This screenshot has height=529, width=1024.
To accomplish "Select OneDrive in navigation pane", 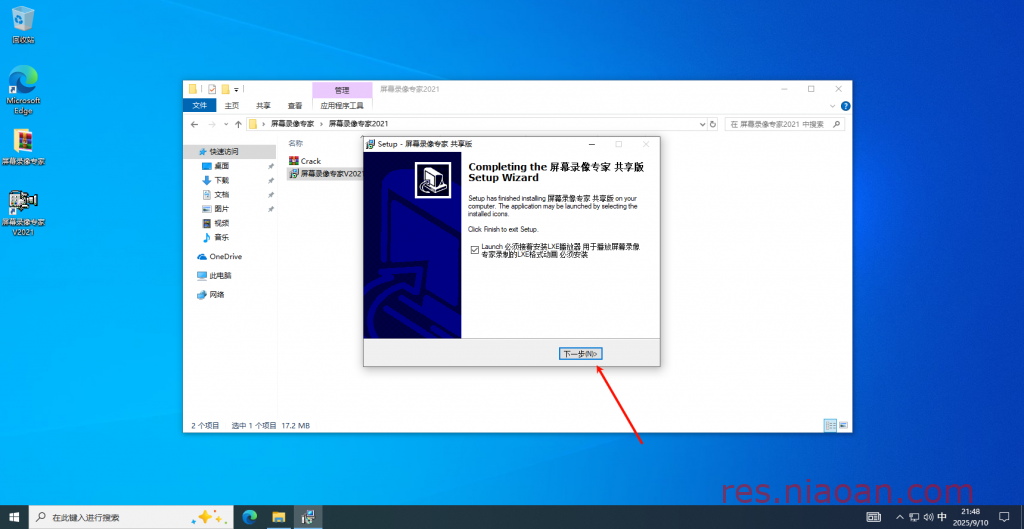I will click(225, 257).
